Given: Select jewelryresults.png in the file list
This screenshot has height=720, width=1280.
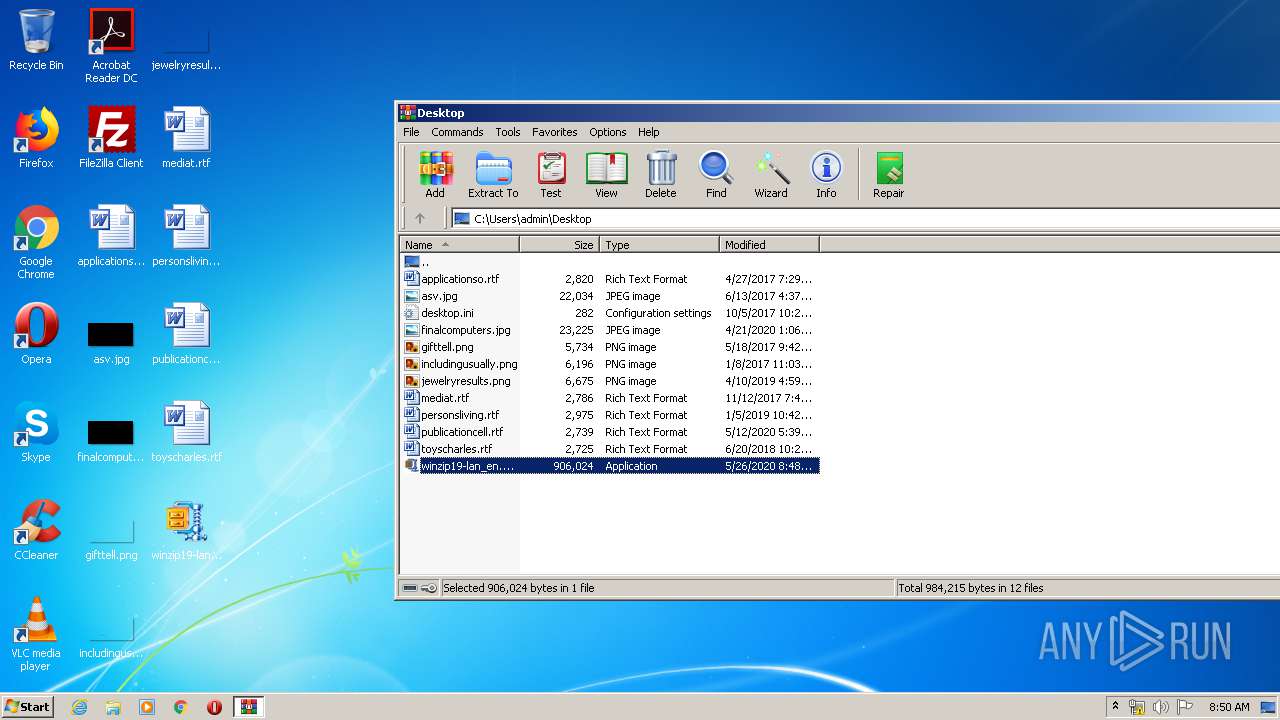Looking at the screenshot, I should point(610,381).
